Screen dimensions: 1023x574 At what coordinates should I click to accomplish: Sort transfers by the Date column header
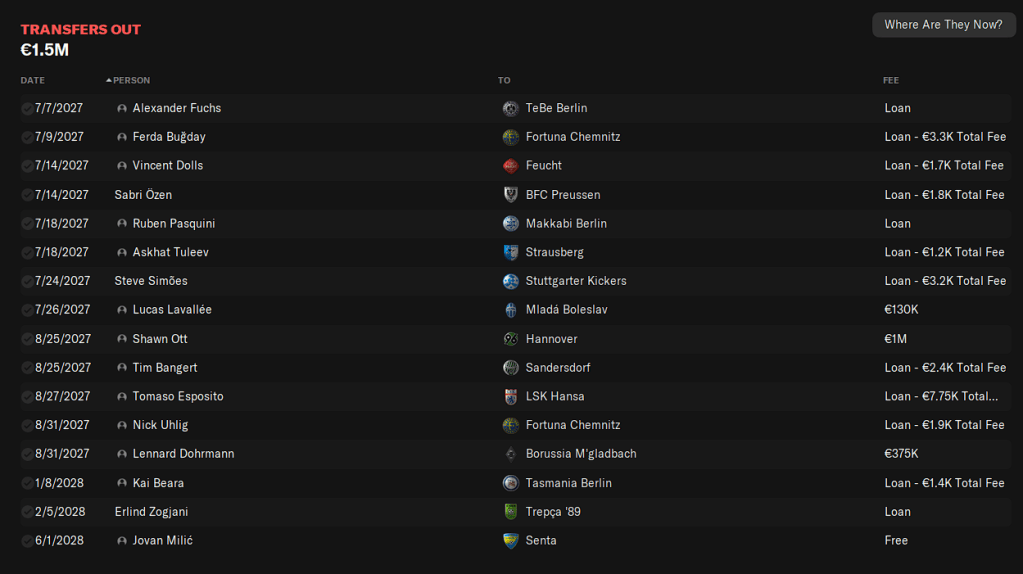click(33, 80)
